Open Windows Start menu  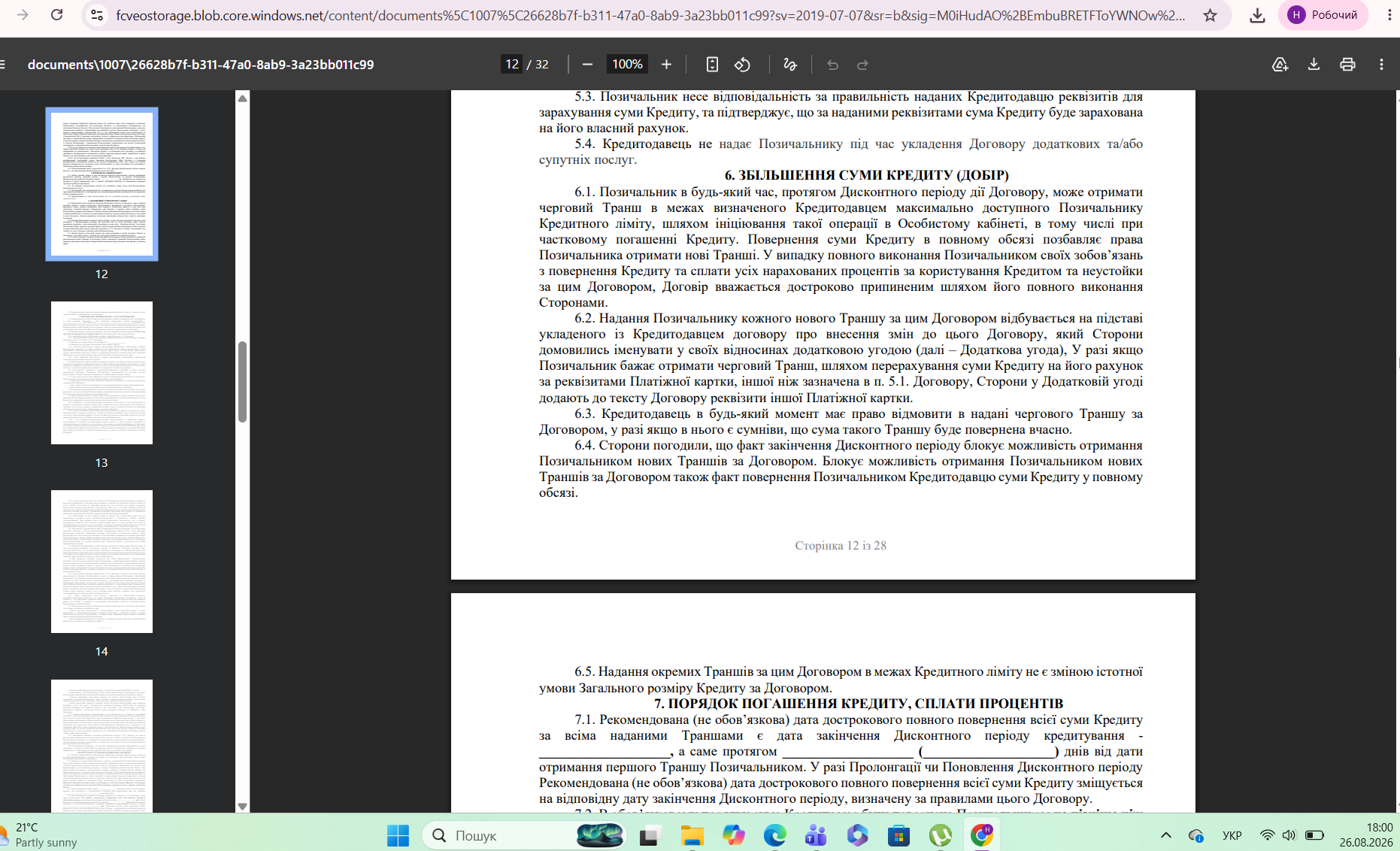pos(398,835)
